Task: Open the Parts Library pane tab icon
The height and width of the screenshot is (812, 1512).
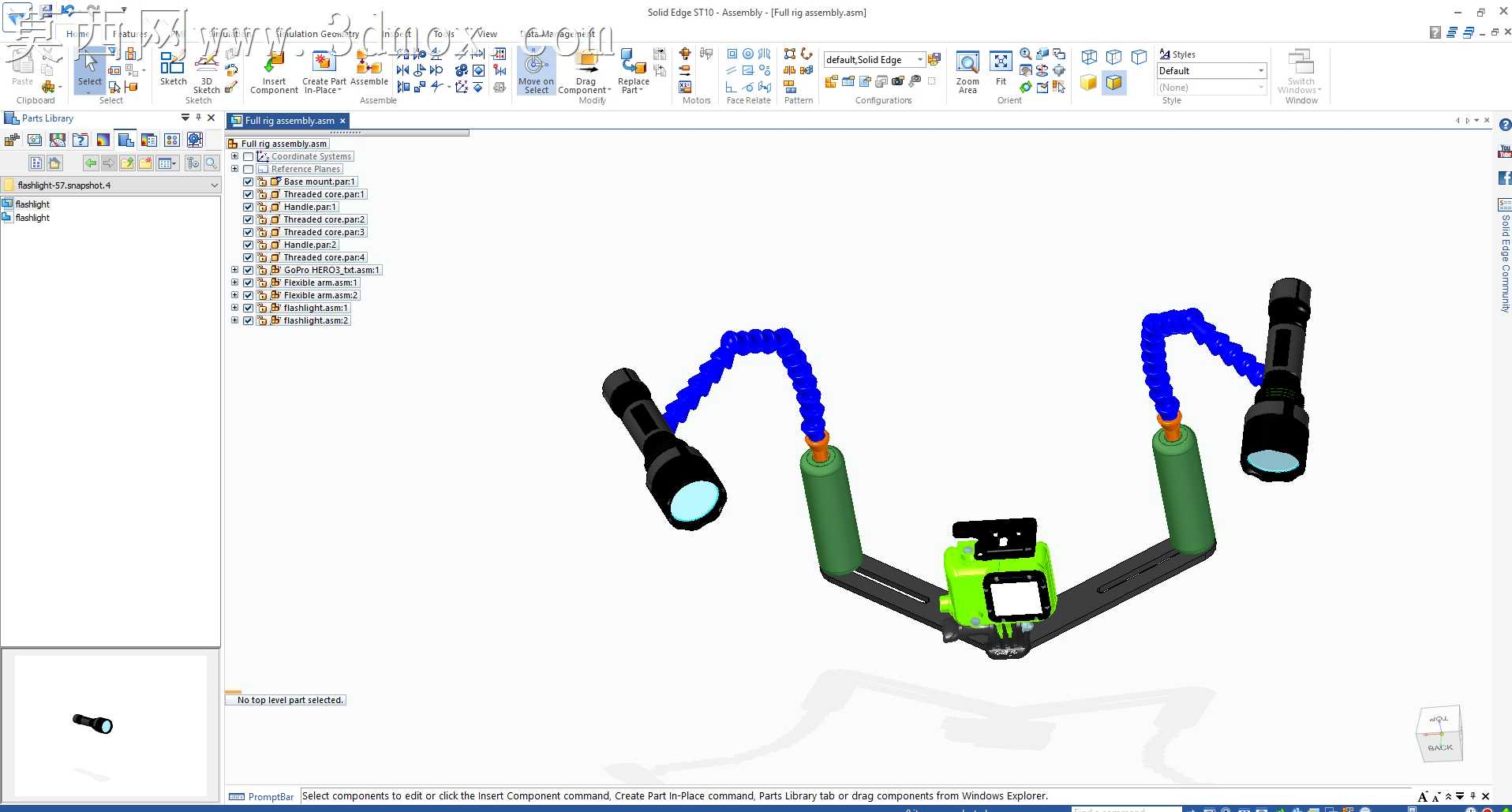Action: pyautogui.click(x=125, y=140)
